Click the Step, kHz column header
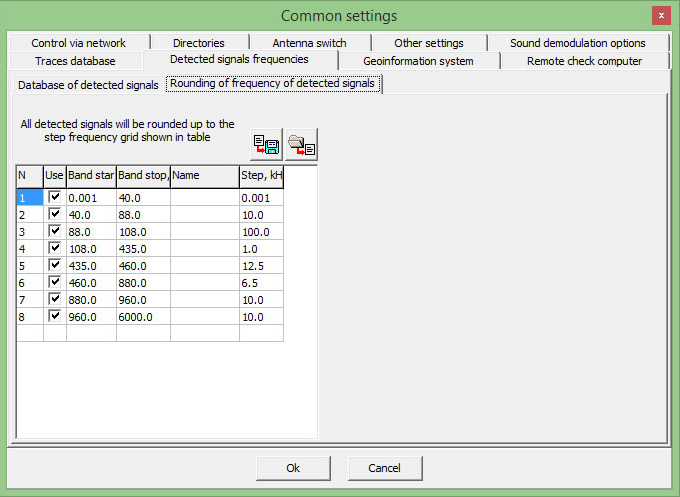680x497 pixels. (261, 175)
